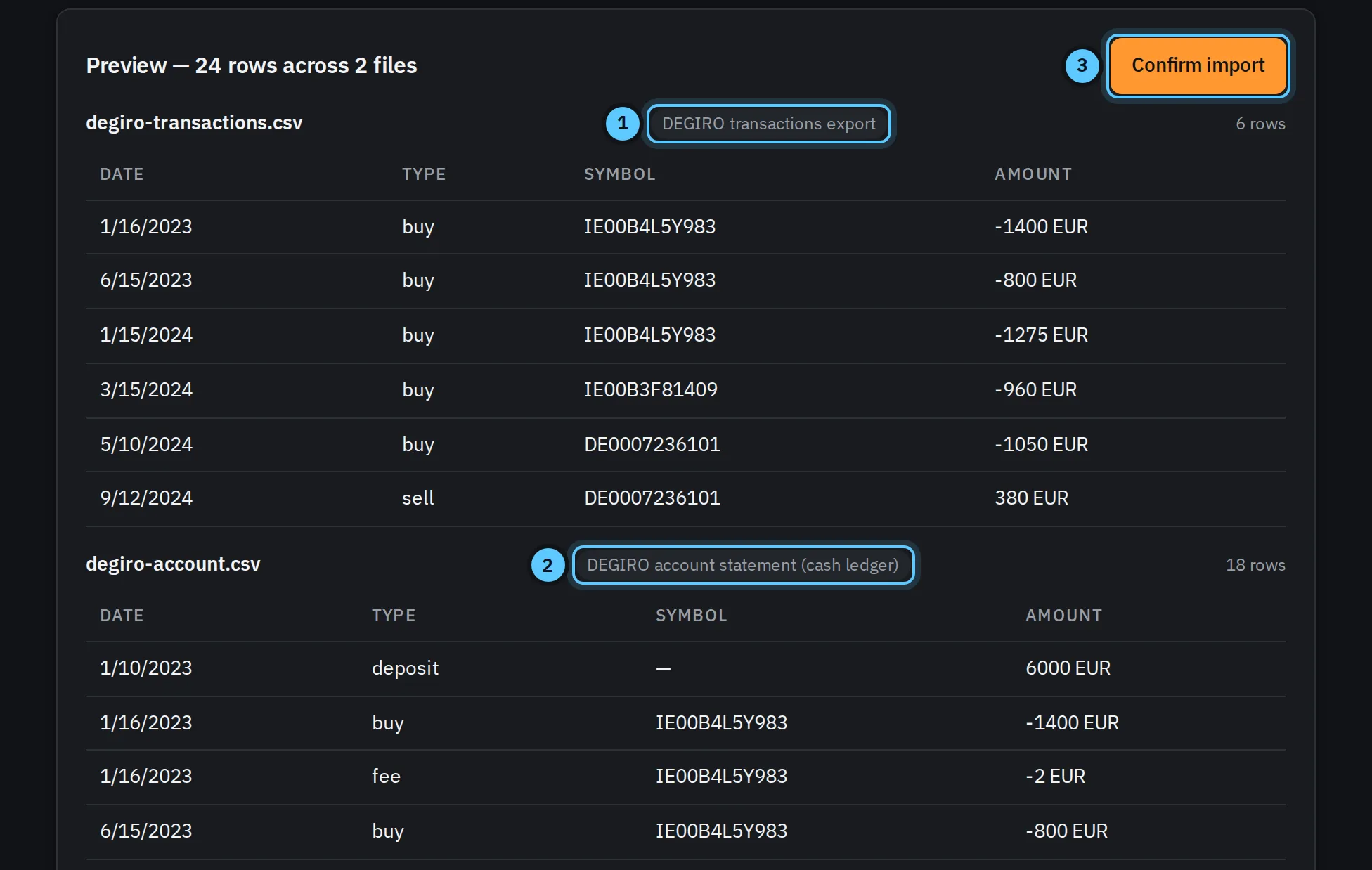Click the DEGIRO account statement (cash ledger) badge
This screenshot has width=1372, height=870.
coord(743,565)
